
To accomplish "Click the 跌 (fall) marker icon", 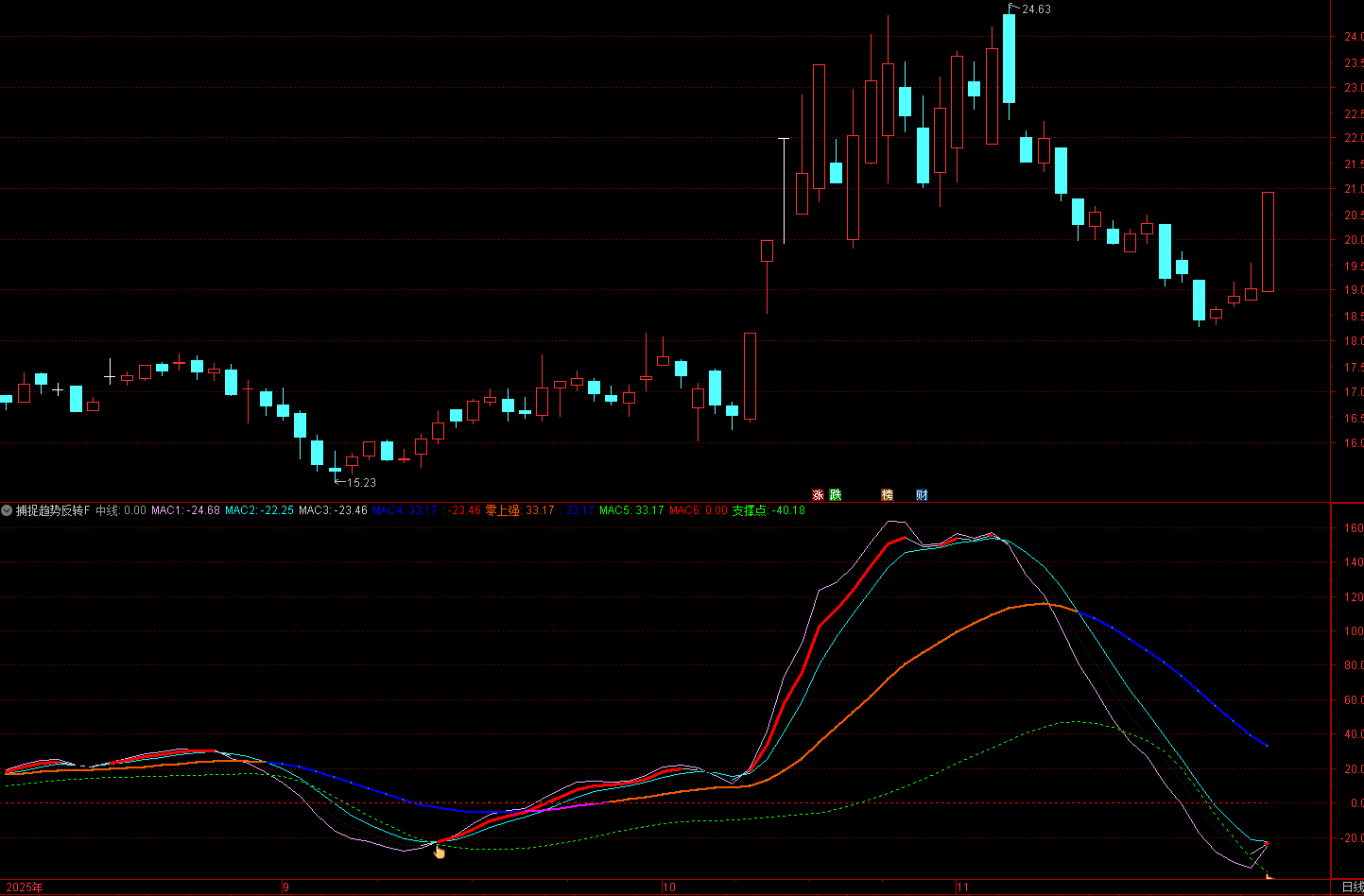I will click(836, 495).
